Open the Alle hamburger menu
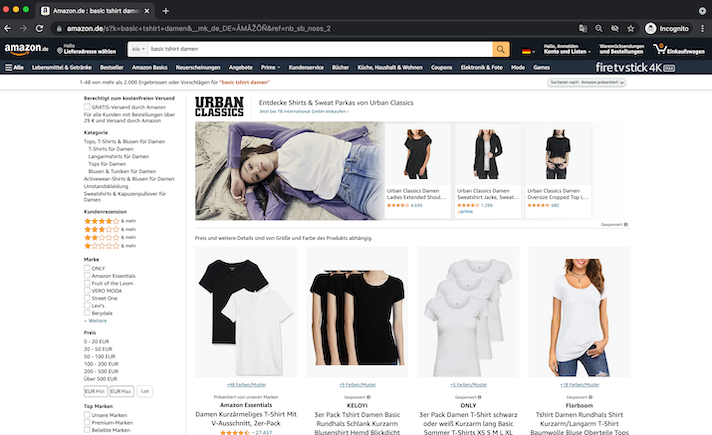Viewport: 712px width, 435px height. pyautogui.click(x=14, y=67)
